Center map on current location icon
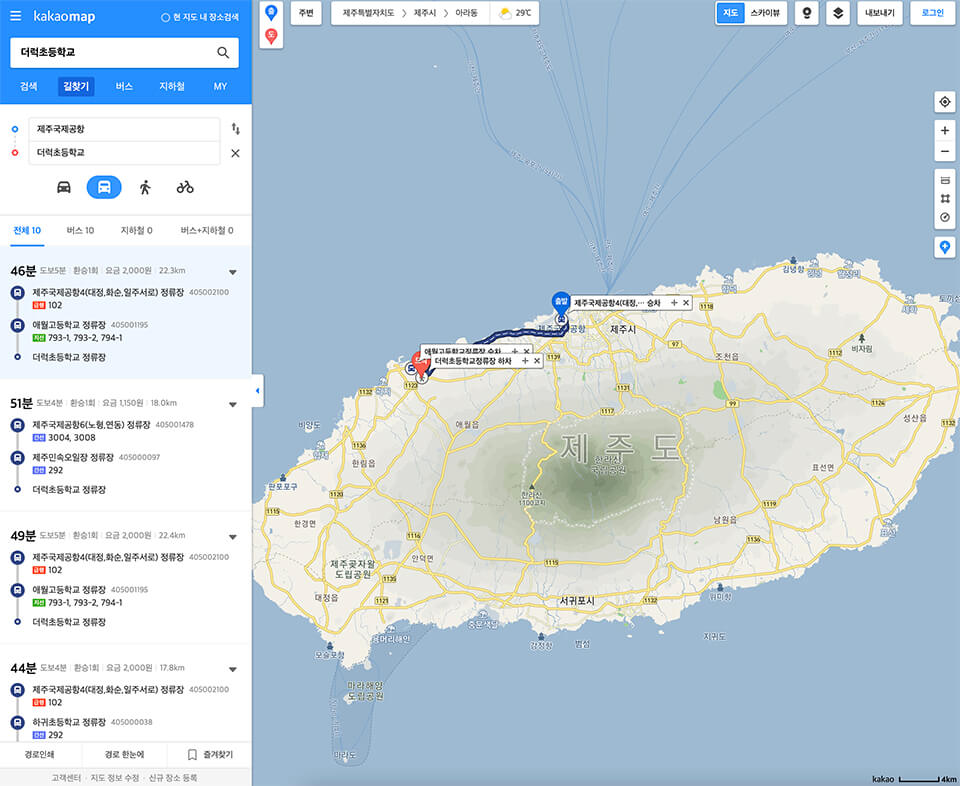This screenshot has height=786, width=960. point(945,102)
